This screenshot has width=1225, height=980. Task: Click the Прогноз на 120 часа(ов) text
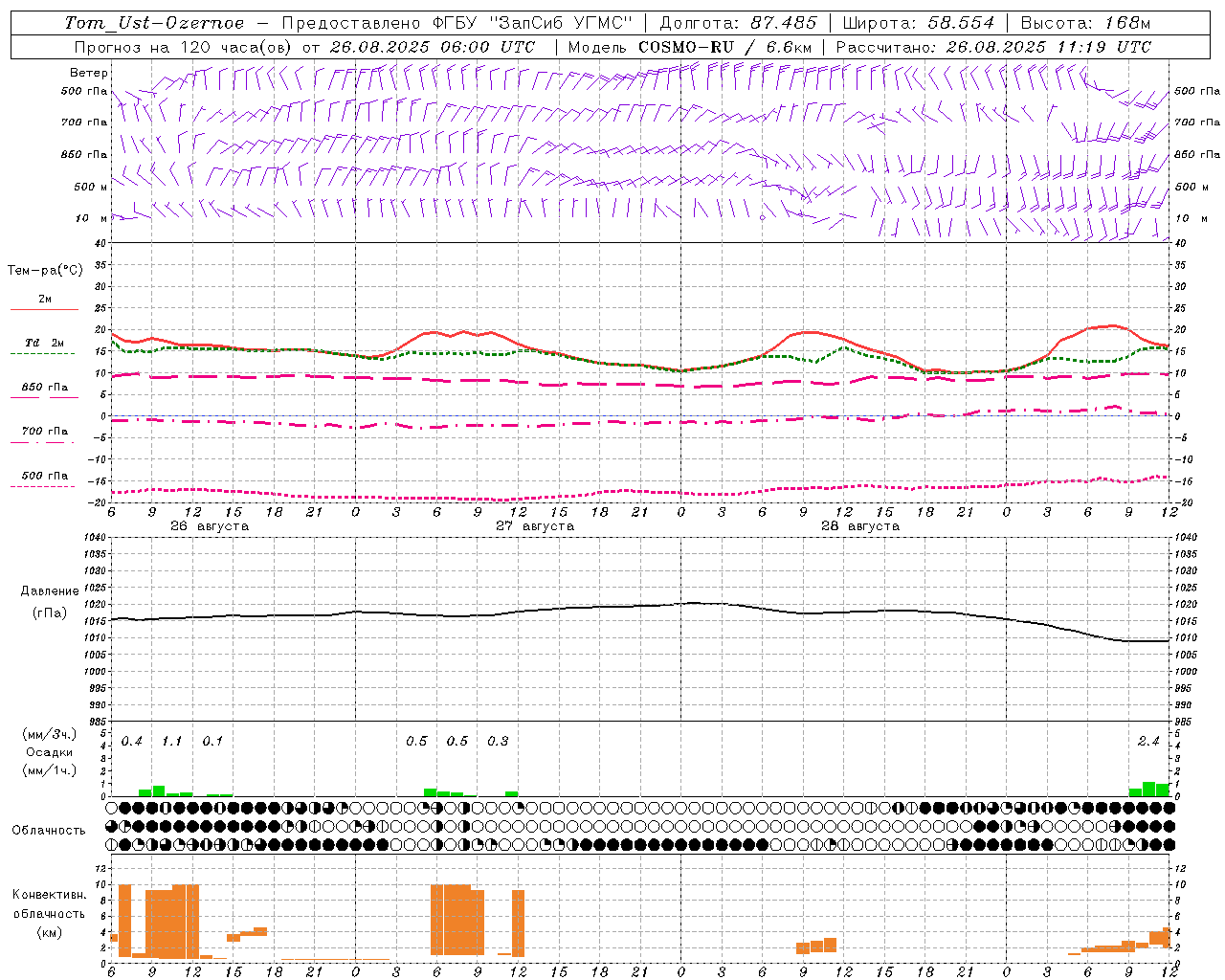(x=182, y=47)
